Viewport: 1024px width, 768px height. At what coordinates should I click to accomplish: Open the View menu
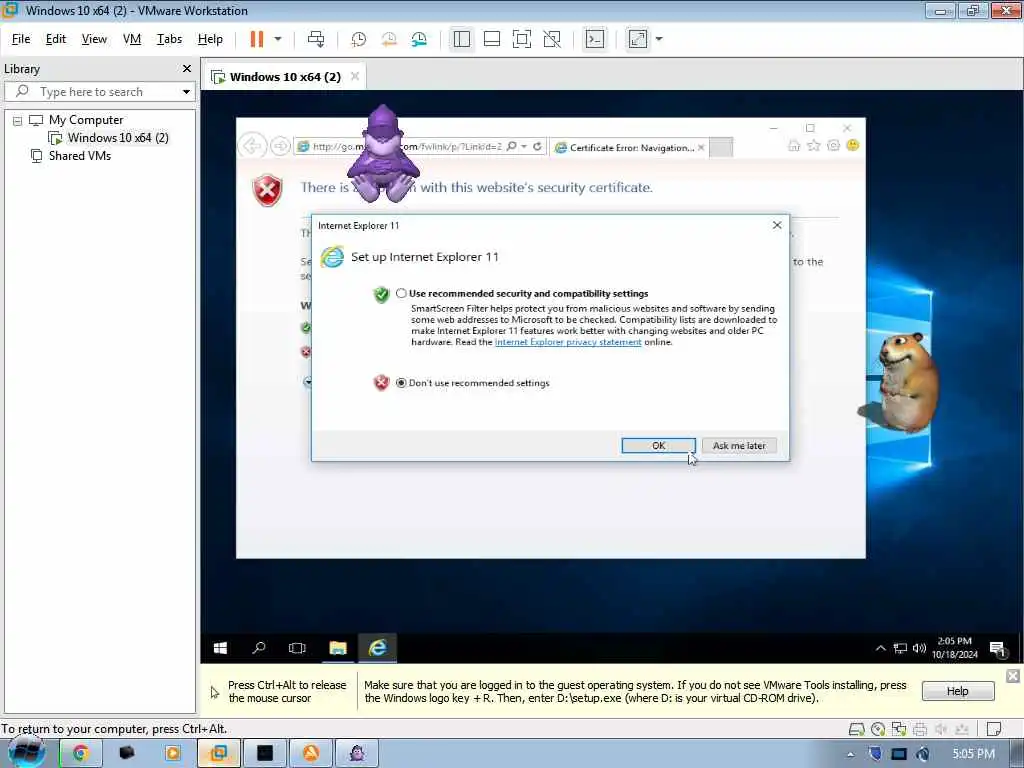(94, 39)
